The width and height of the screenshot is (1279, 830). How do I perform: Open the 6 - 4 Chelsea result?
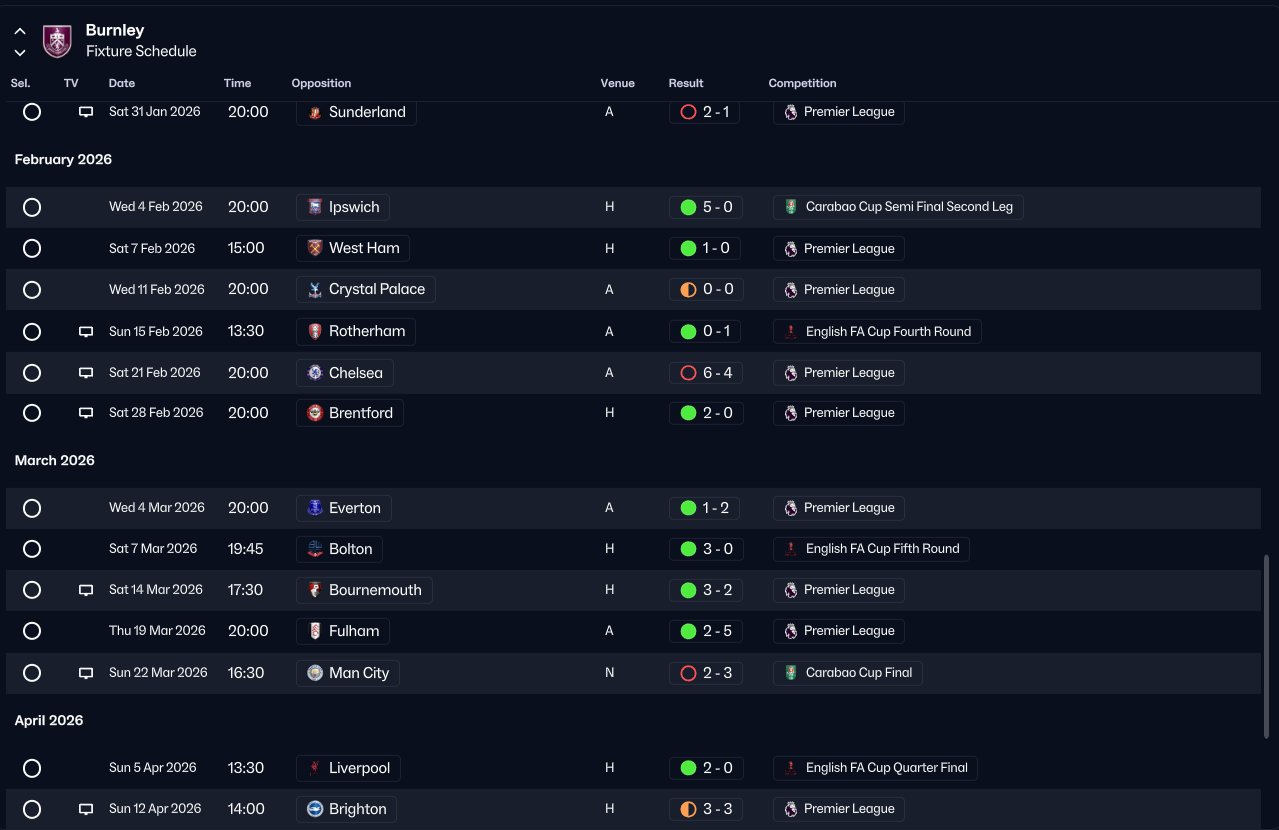point(705,373)
